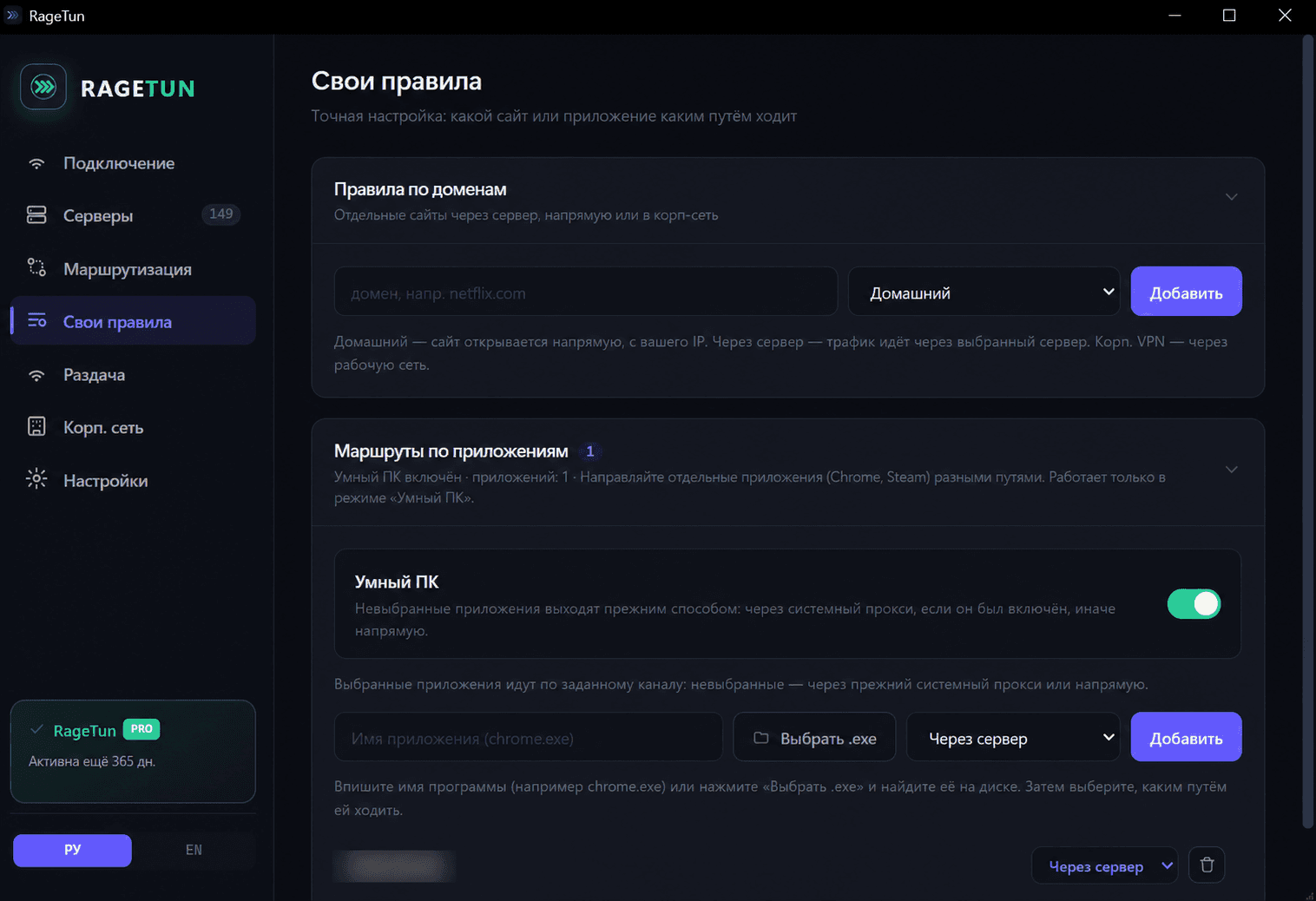Click the hotspot icon beside Раздача
1316x901 pixels.
(36, 375)
